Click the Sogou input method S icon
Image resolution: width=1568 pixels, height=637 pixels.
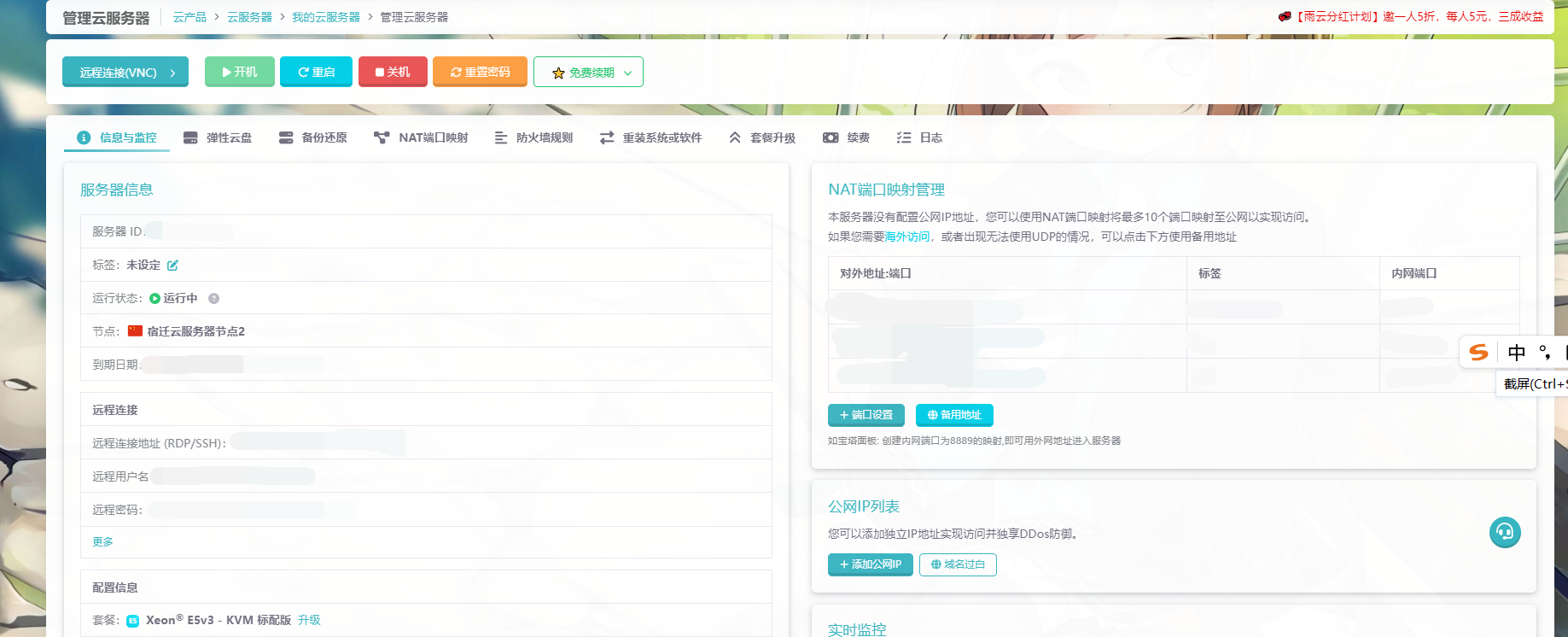tap(1478, 353)
